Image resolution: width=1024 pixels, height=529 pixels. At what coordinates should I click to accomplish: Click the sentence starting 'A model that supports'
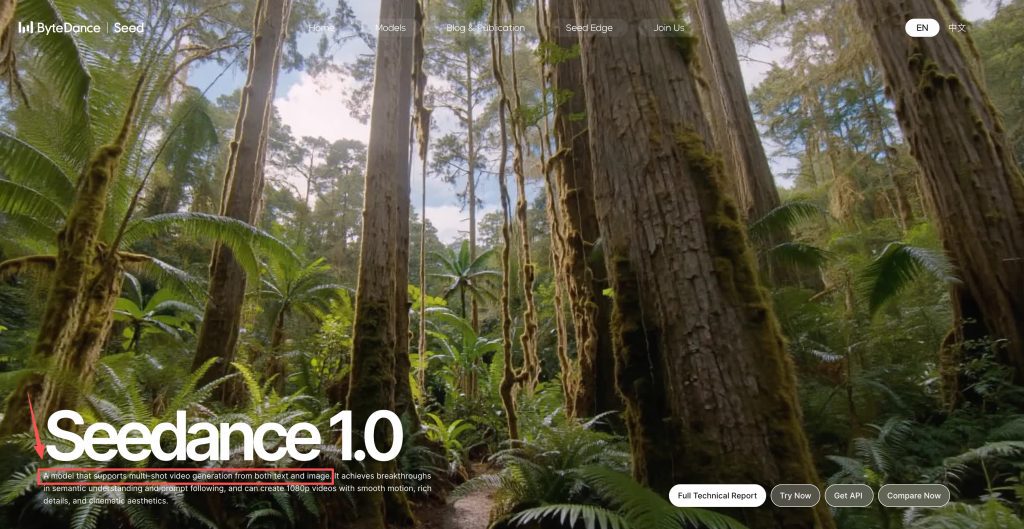coord(187,476)
